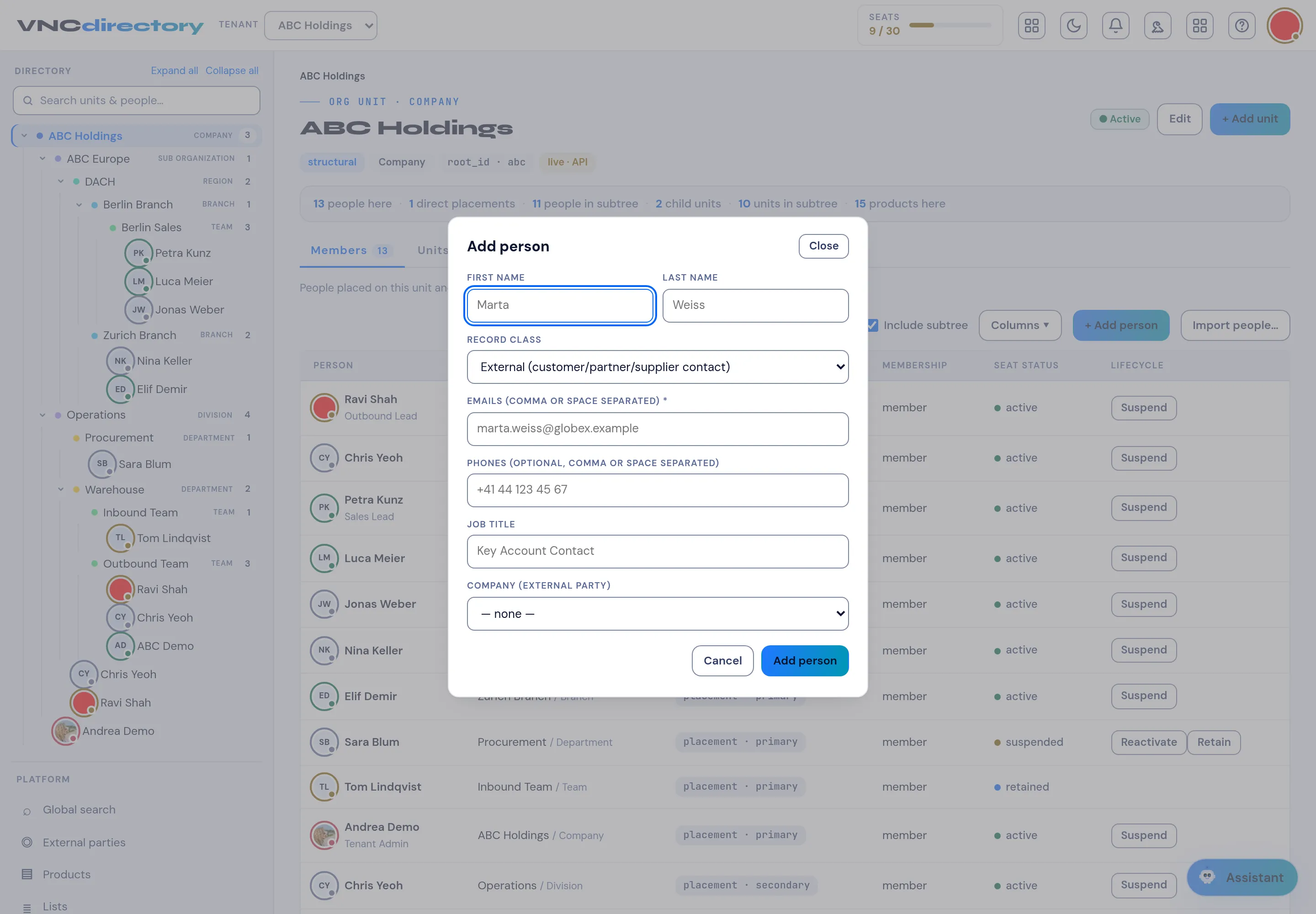Image resolution: width=1316 pixels, height=914 pixels.
Task: Click the VNCdirectory logo
Action: click(x=110, y=26)
